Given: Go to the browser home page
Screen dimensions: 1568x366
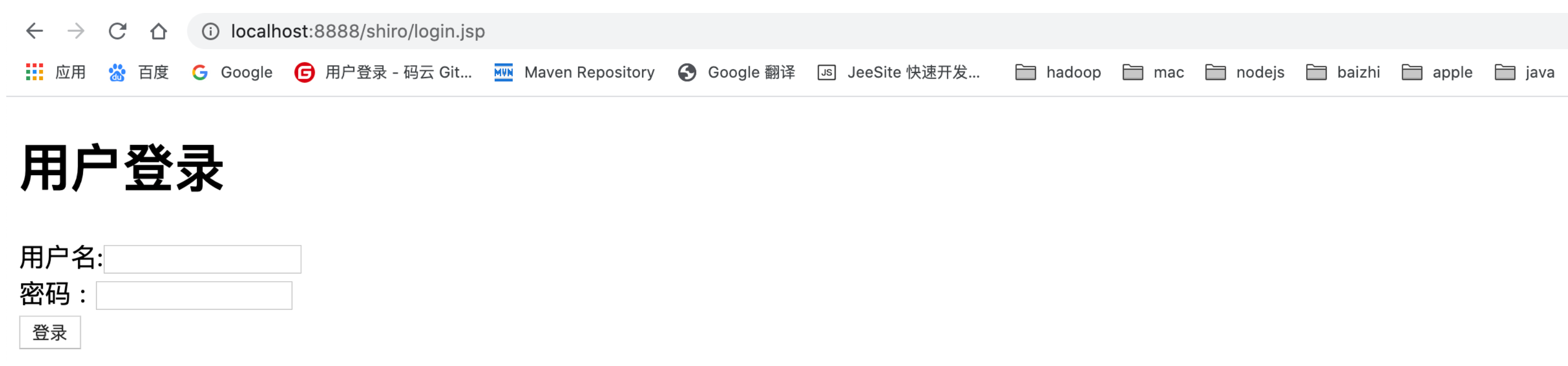Looking at the screenshot, I should (159, 31).
